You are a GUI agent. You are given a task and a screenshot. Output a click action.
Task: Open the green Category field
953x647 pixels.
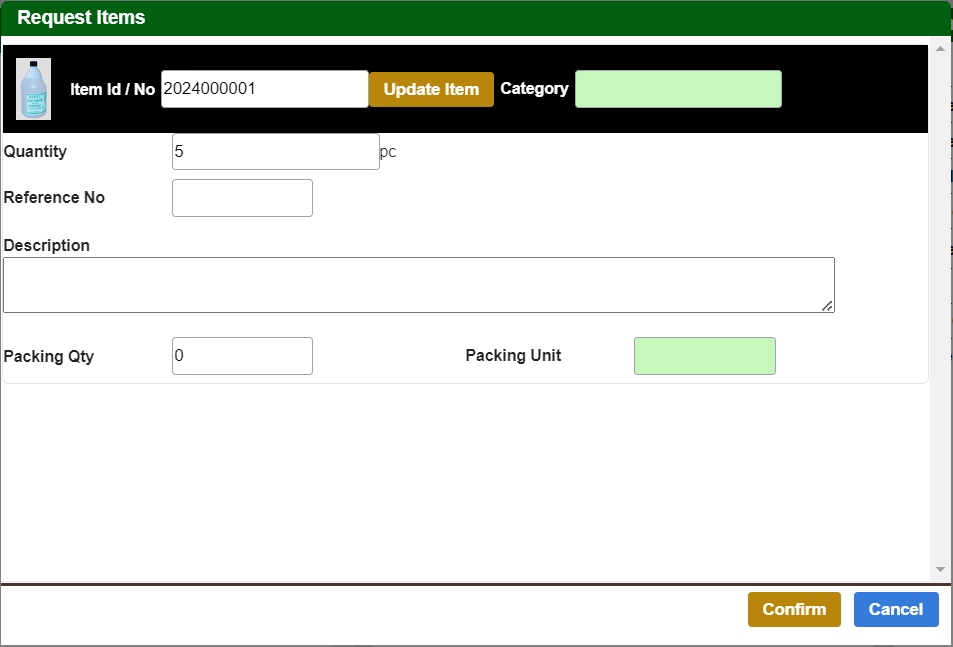click(x=678, y=89)
